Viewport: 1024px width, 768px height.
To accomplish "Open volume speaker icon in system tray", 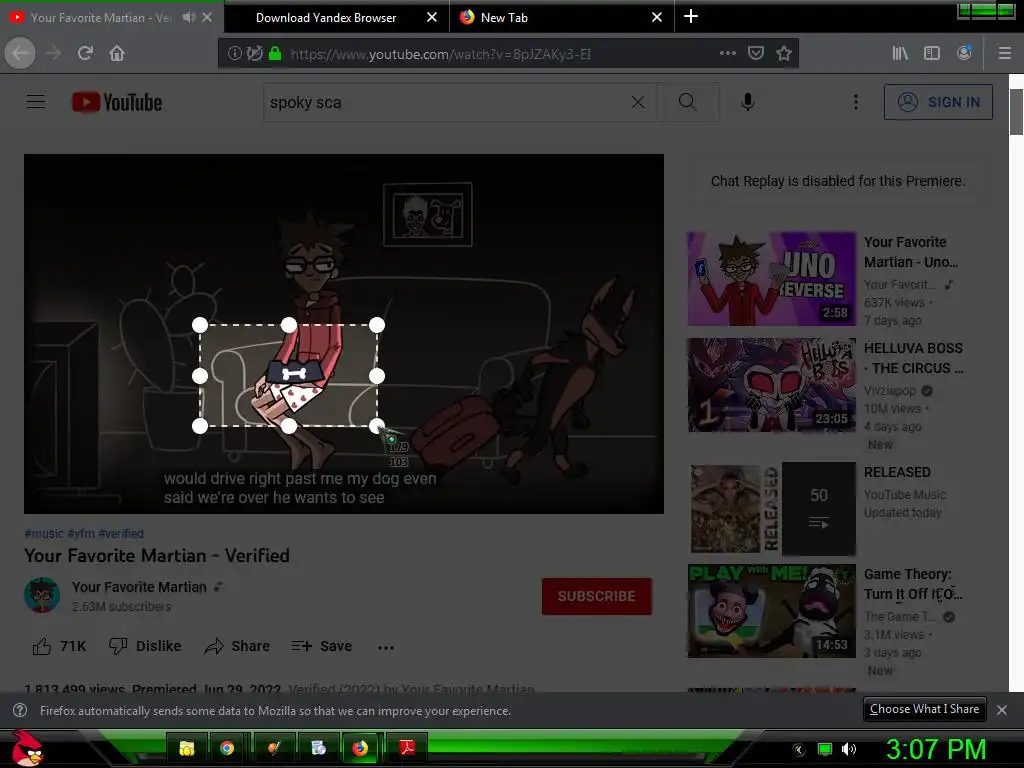I will pos(848,749).
